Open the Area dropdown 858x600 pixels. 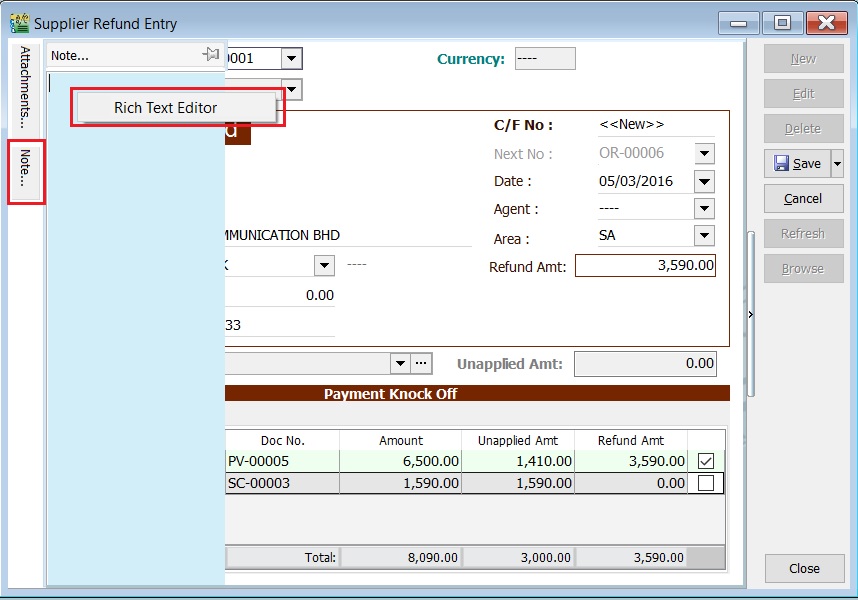click(704, 236)
